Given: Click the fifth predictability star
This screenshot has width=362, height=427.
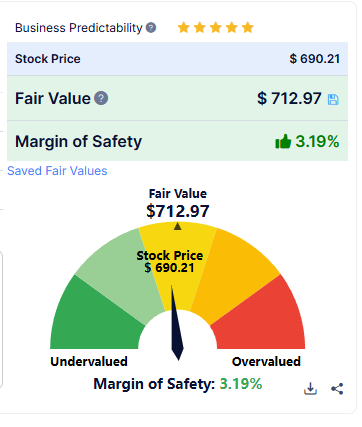Looking at the screenshot, I should 248,28.
